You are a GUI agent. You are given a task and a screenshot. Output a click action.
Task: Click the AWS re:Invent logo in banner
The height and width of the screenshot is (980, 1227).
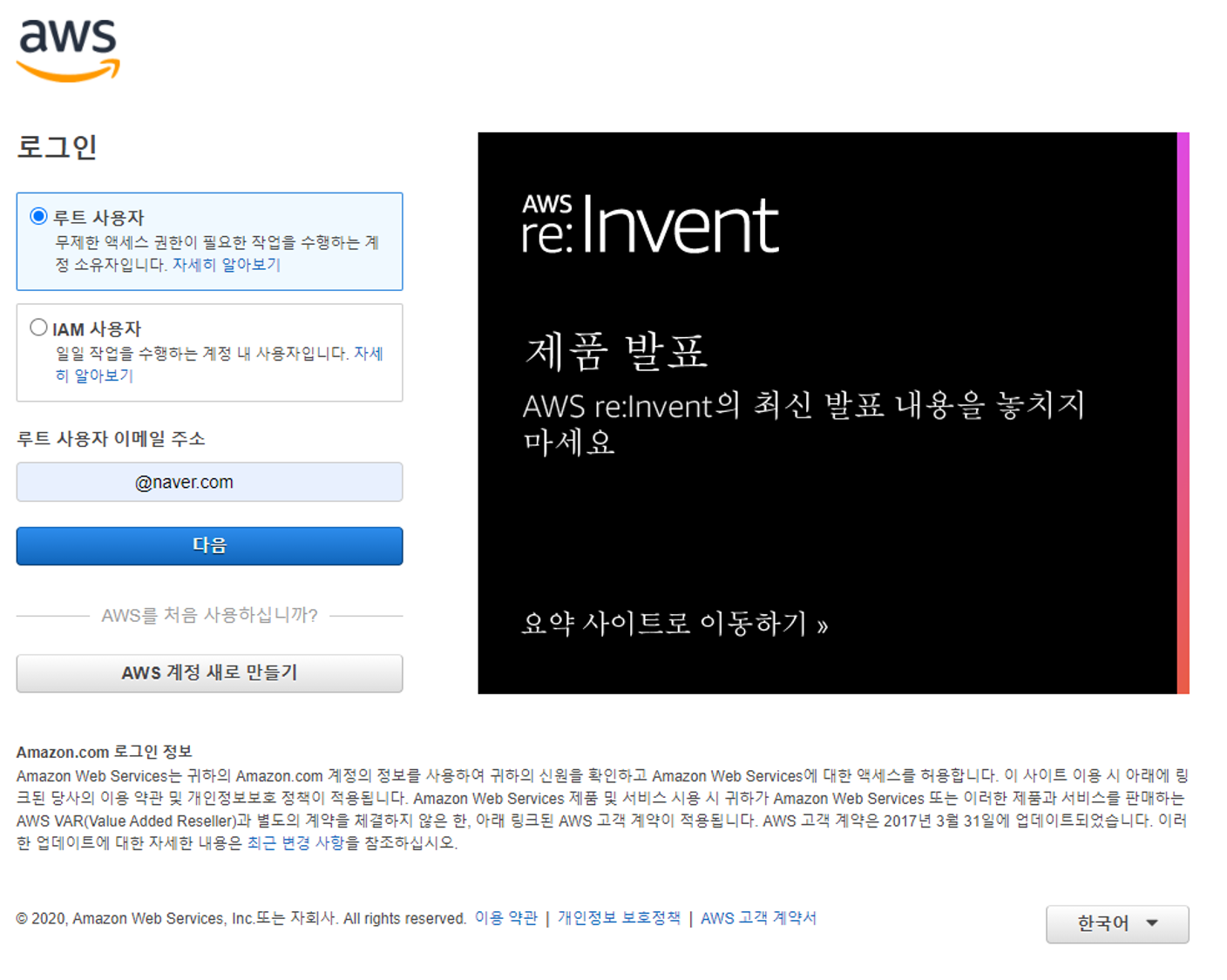(650, 224)
